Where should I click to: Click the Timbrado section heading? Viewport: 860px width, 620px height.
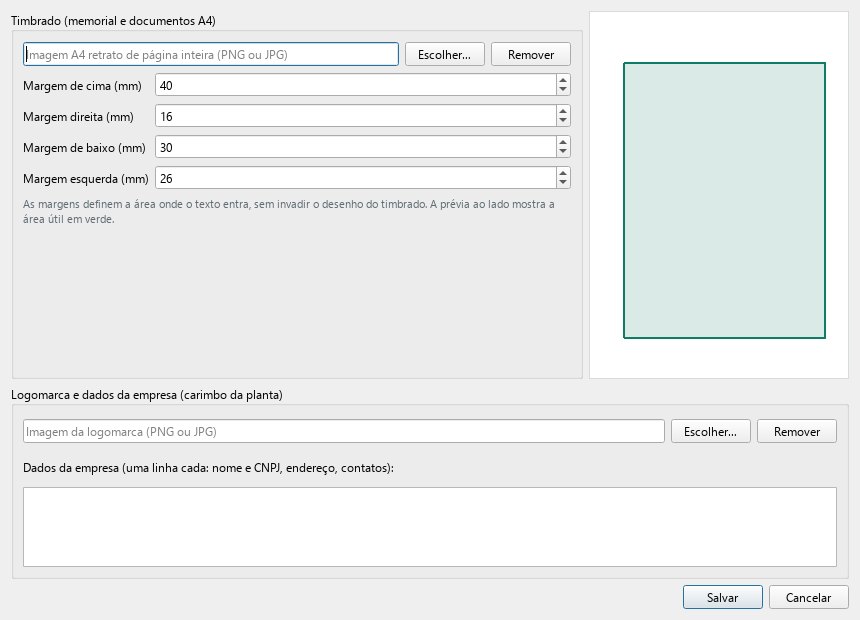(x=113, y=21)
